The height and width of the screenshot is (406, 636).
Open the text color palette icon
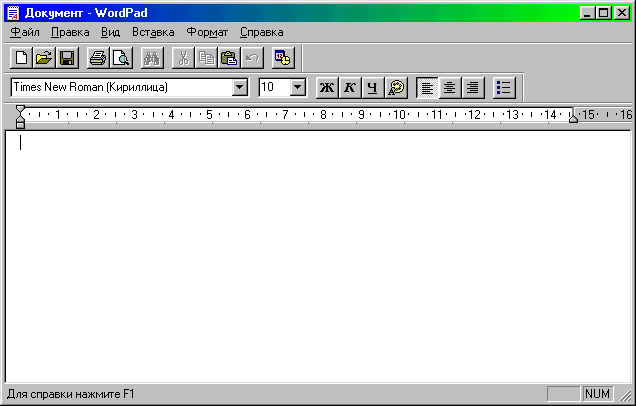396,87
